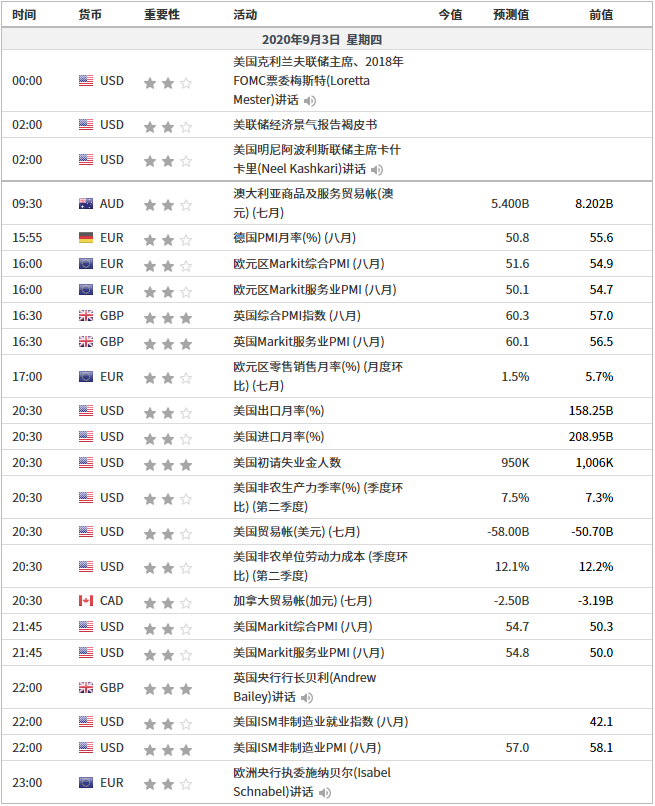Screen dimensions: 655x806
Task: Click importance stars for 德国PMI月率
Action: pos(168,240)
